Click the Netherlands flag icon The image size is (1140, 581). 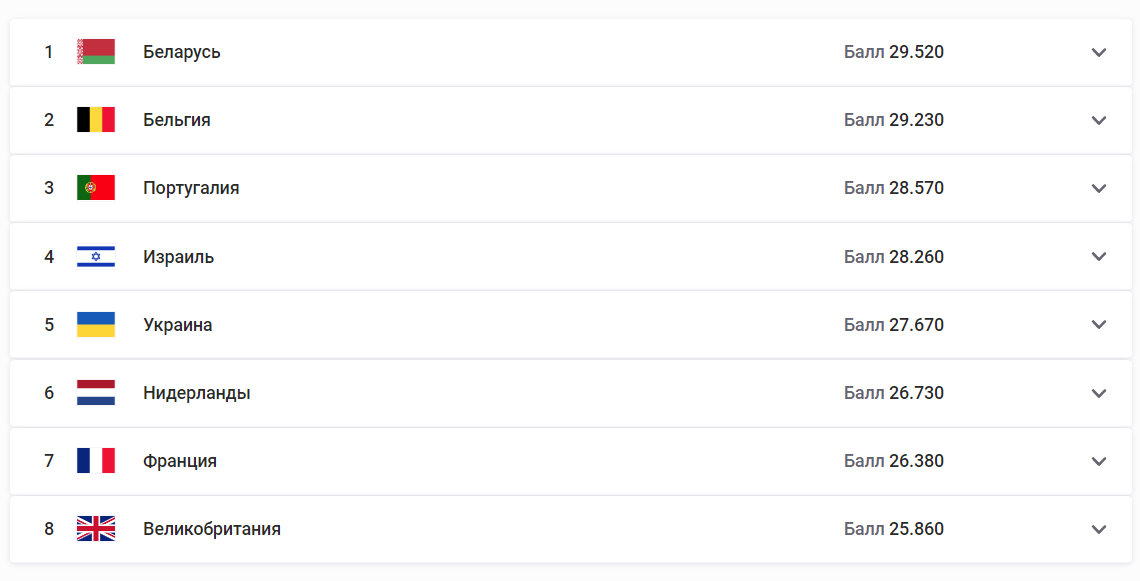point(96,393)
